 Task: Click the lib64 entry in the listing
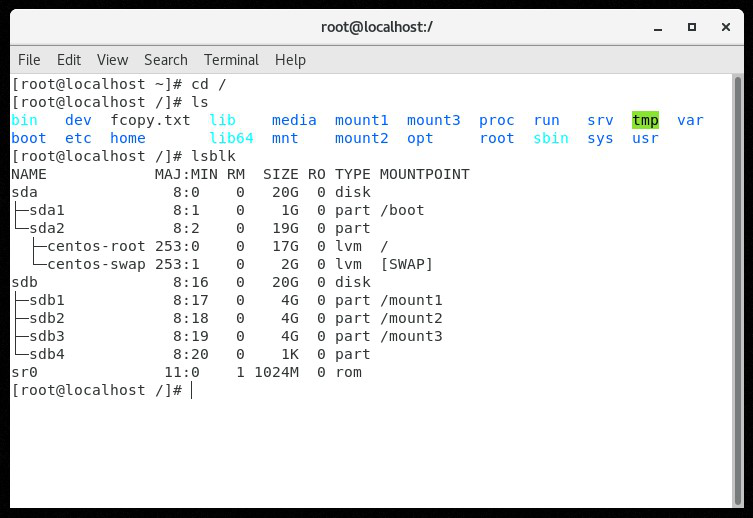coord(231,138)
